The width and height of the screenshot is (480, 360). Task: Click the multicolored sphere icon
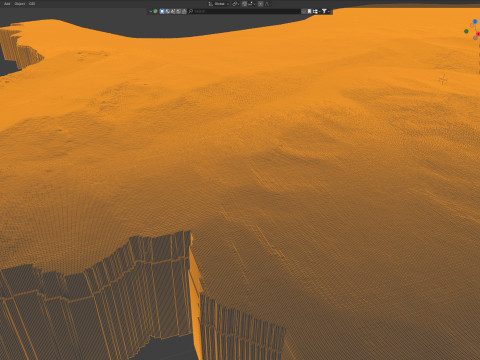(x=155, y=11)
